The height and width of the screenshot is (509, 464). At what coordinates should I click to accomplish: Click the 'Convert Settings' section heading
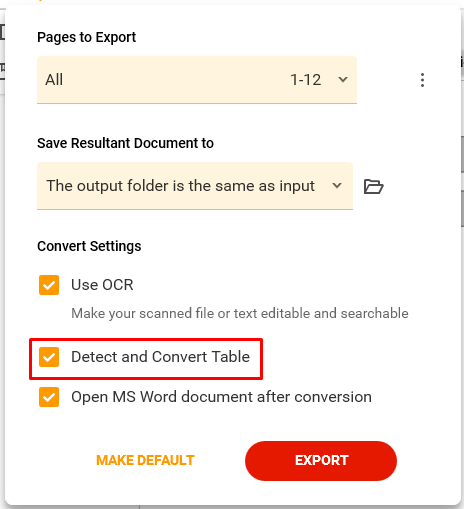89,246
